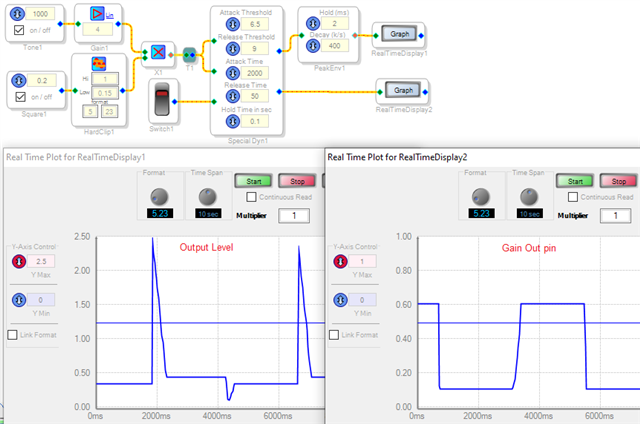This screenshot has width=640, height=424.
Task: Enable Link Format in RealTimeDisplay2 plot
Action: [334, 335]
